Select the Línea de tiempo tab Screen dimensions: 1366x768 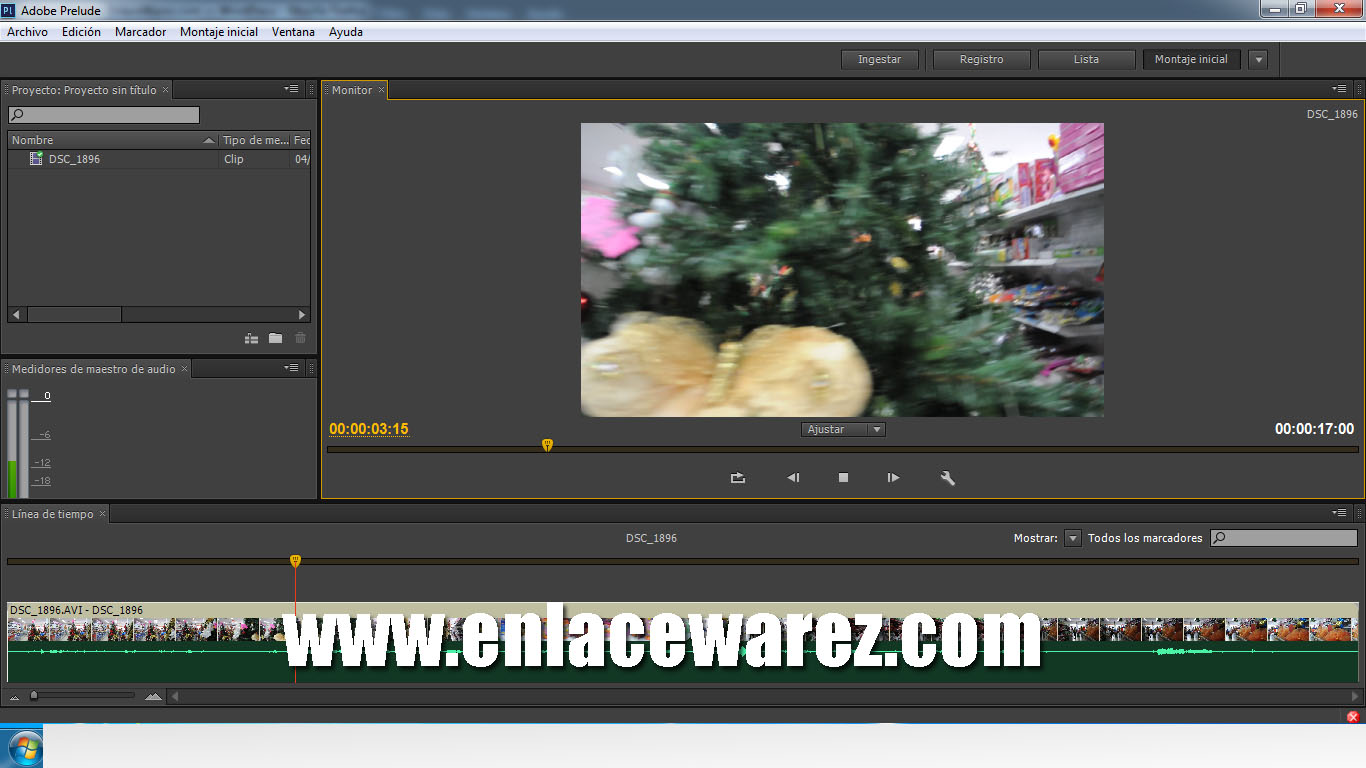click(53, 514)
